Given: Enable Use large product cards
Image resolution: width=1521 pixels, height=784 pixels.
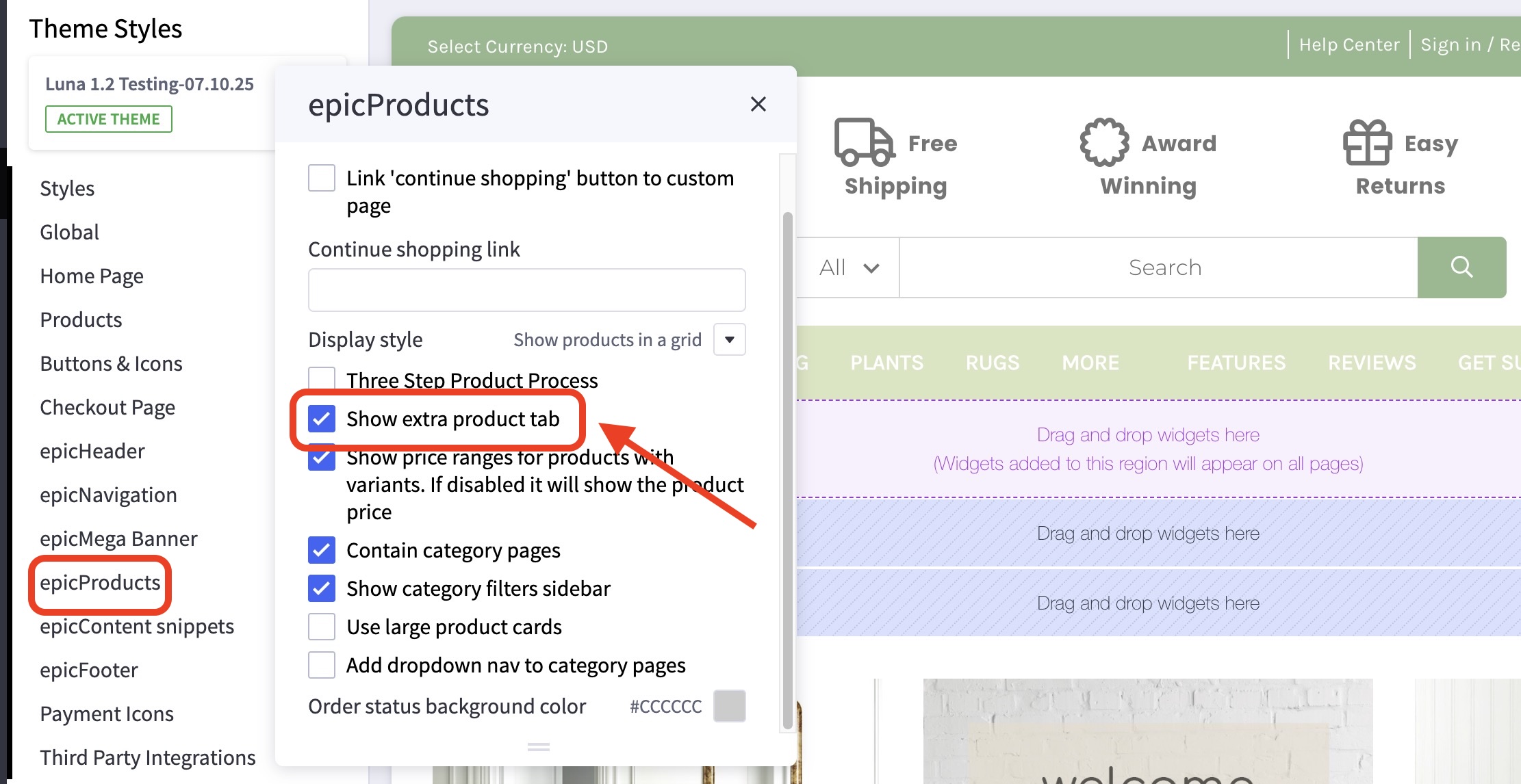Looking at the screenshot, I should pyautogui.click(x=321, y=627).
